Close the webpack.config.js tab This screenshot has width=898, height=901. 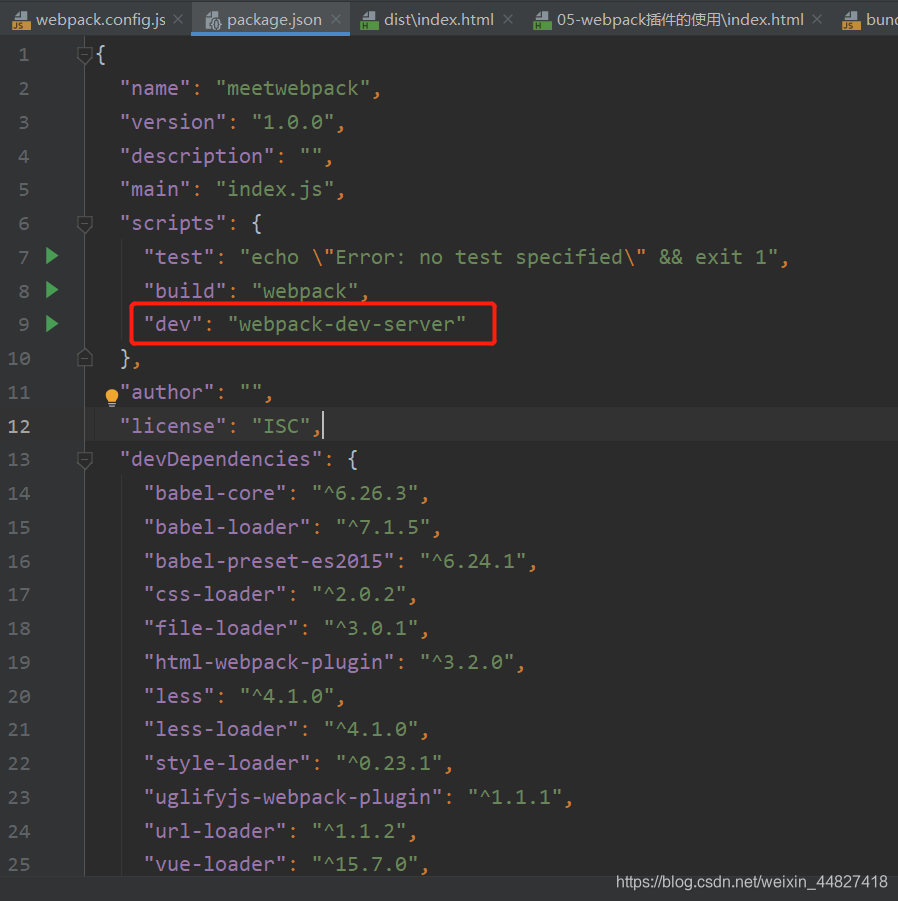(178, 20)
